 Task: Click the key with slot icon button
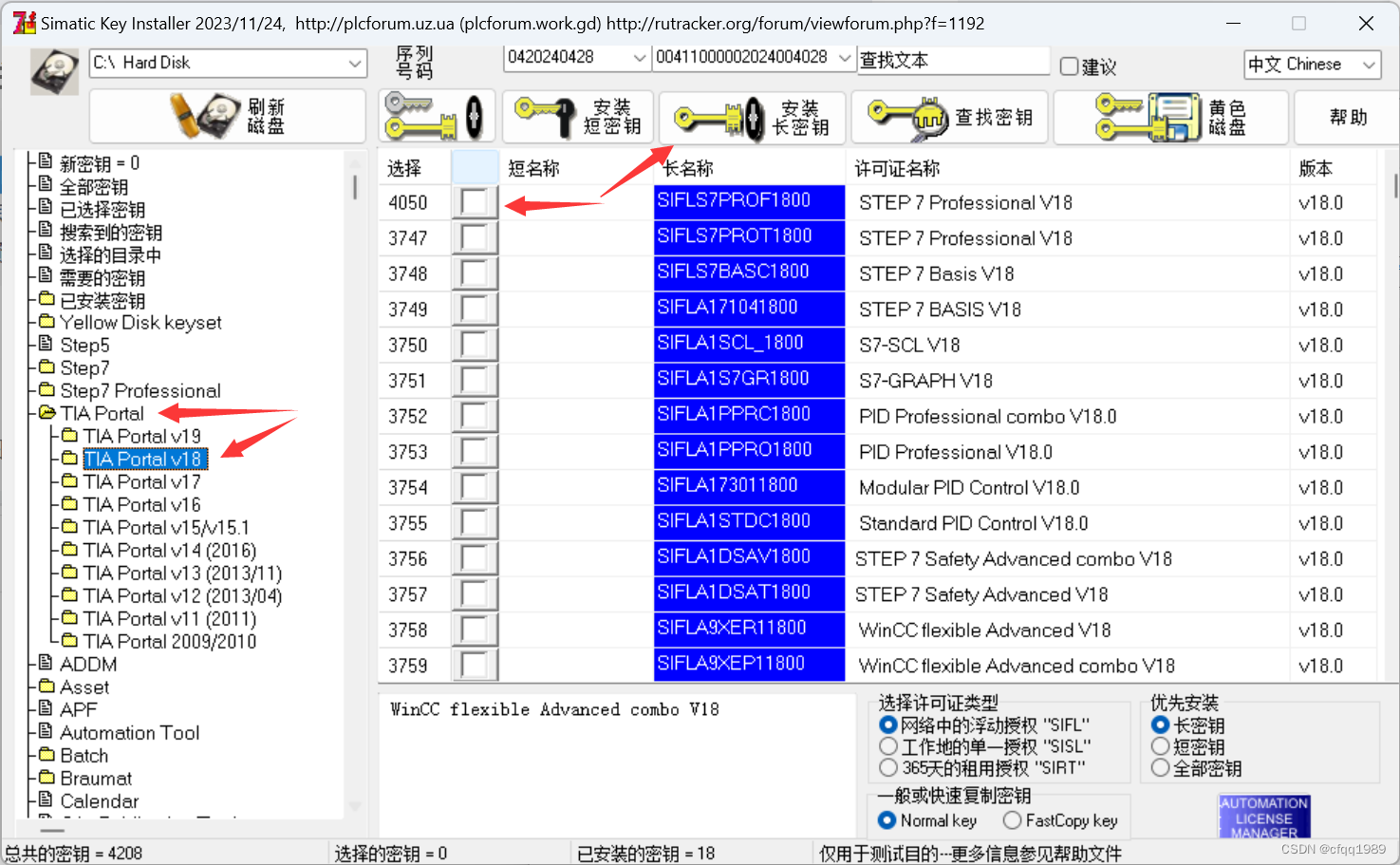[437, 117]
